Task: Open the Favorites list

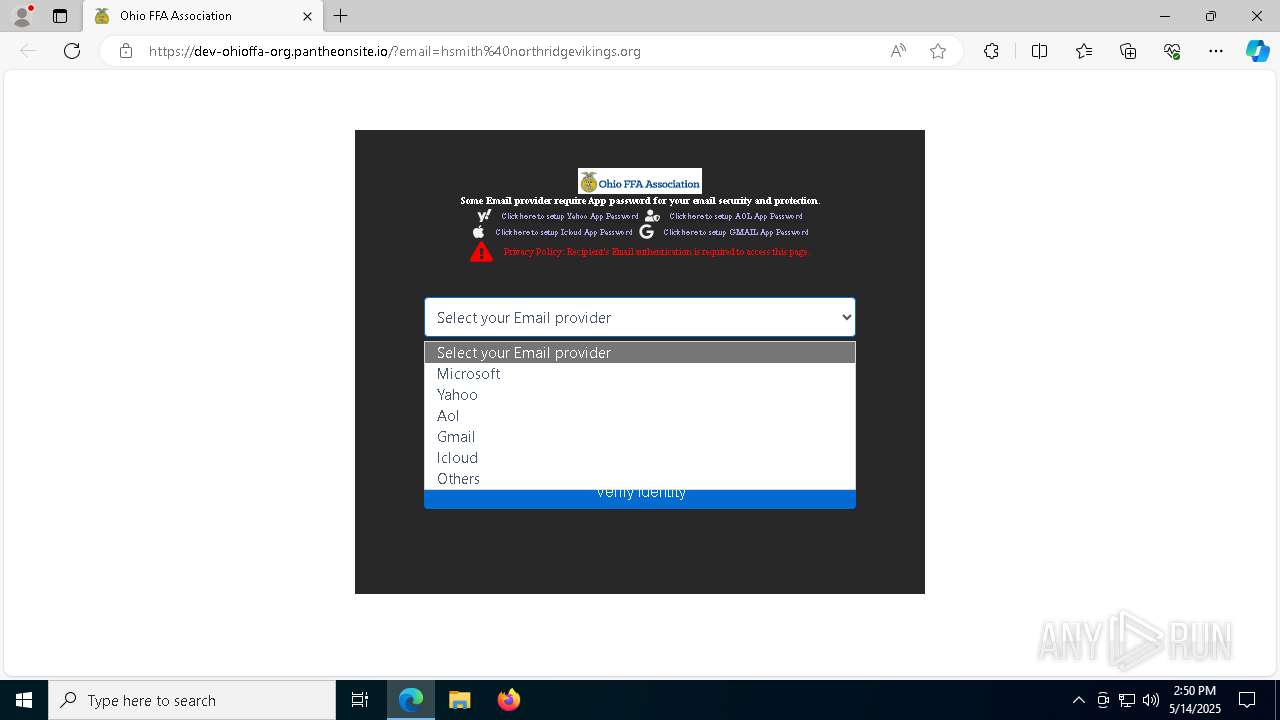Action: point(1084,51)
